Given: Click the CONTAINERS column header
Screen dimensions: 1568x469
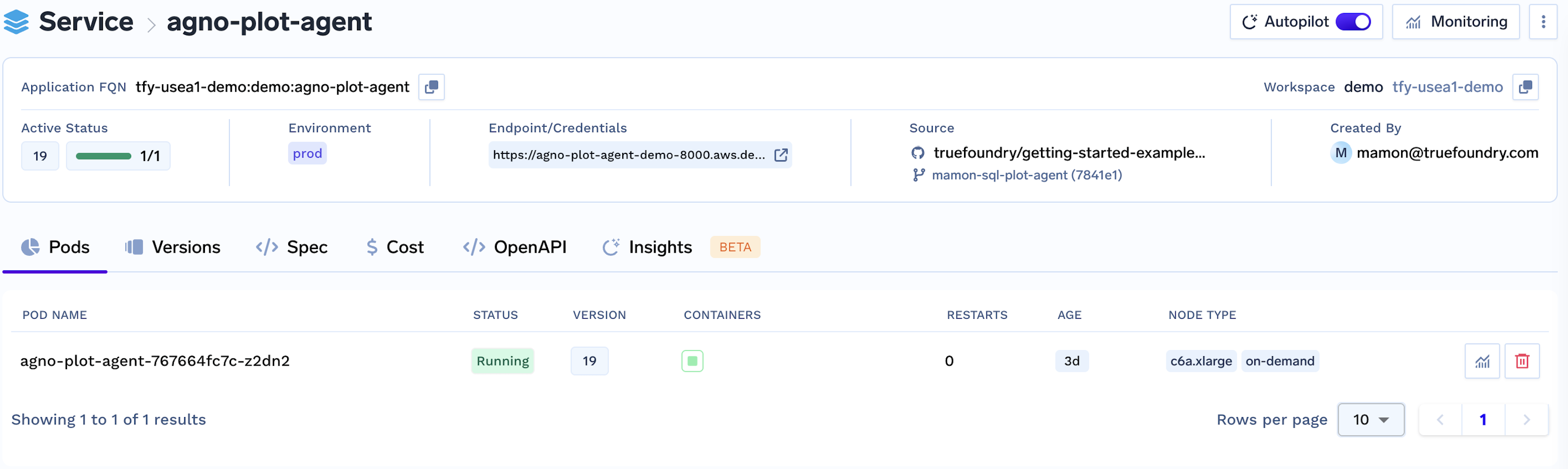Looking at the screenshot, I should 722,315.
